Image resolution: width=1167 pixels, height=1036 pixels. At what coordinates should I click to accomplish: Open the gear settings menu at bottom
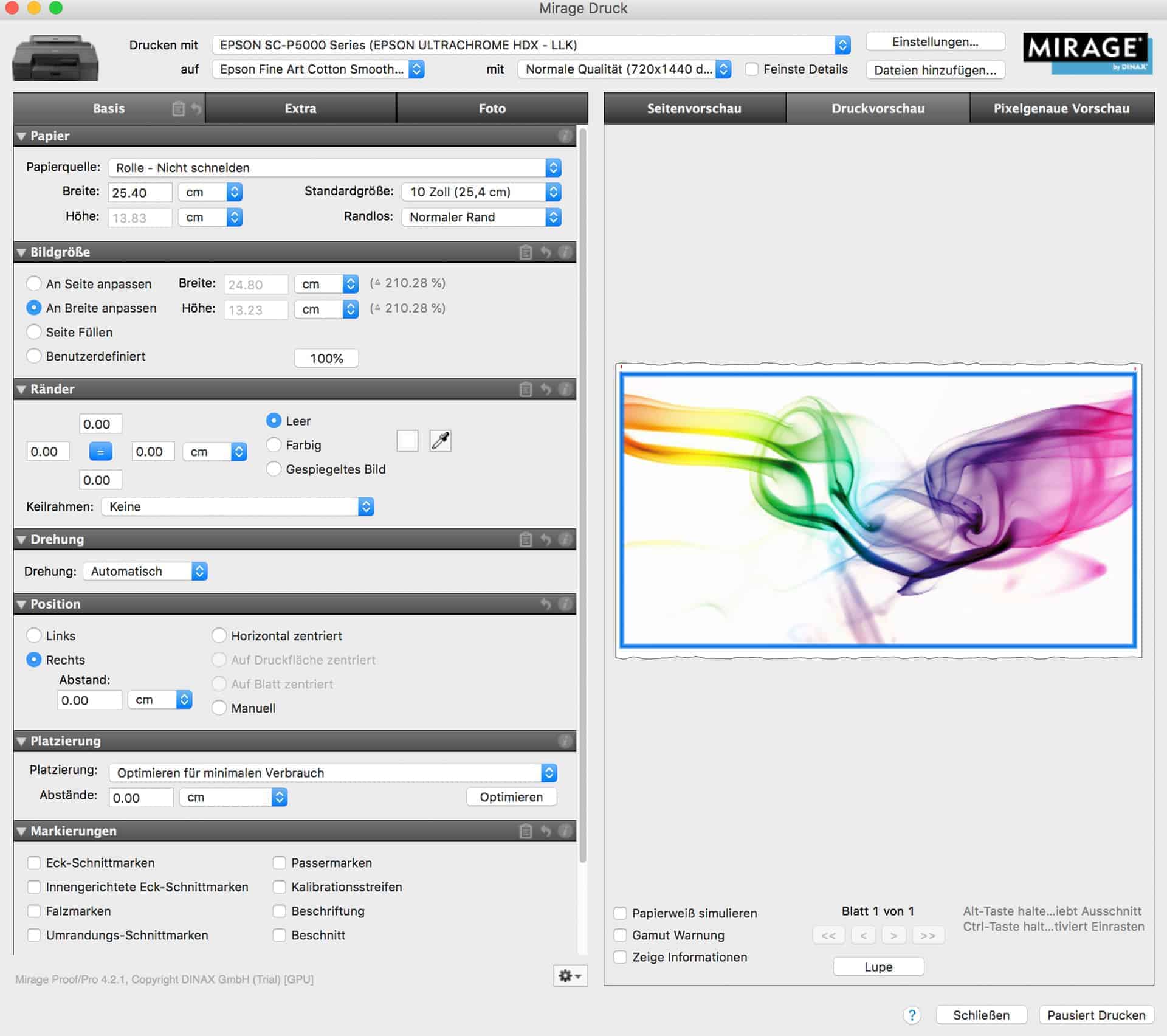[570, 976]
